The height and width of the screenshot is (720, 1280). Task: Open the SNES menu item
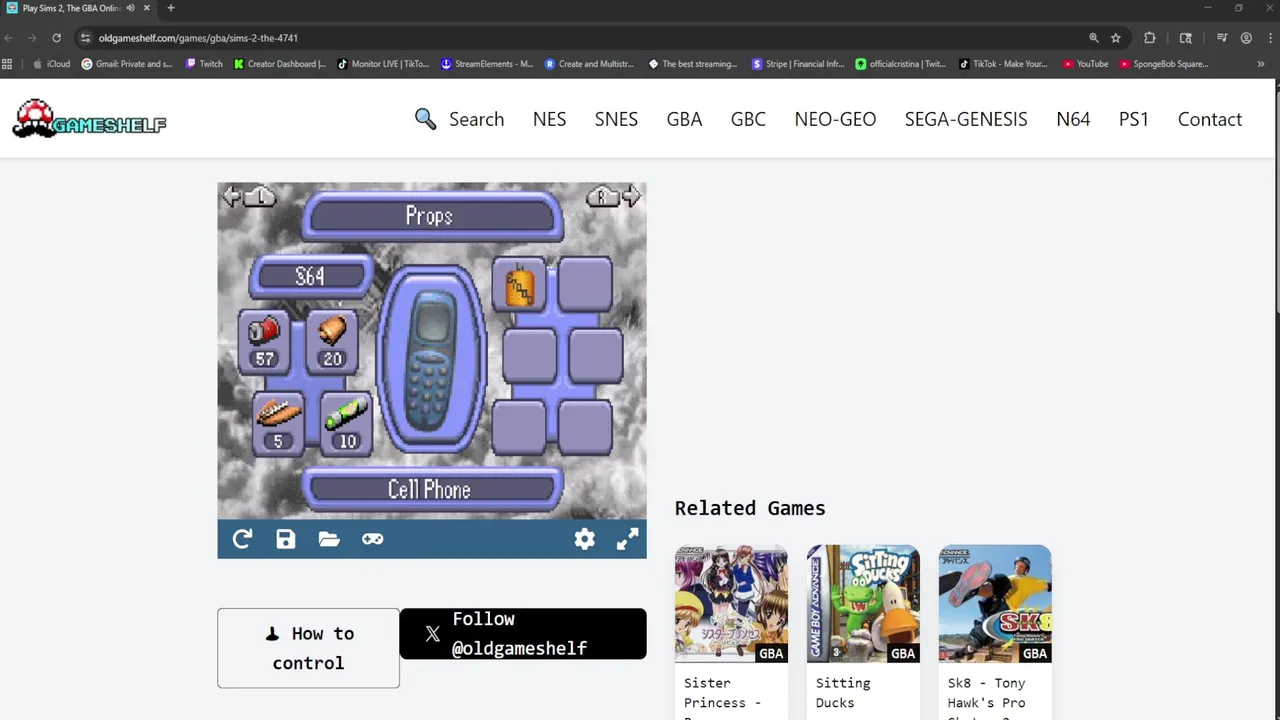coord(616,119)
